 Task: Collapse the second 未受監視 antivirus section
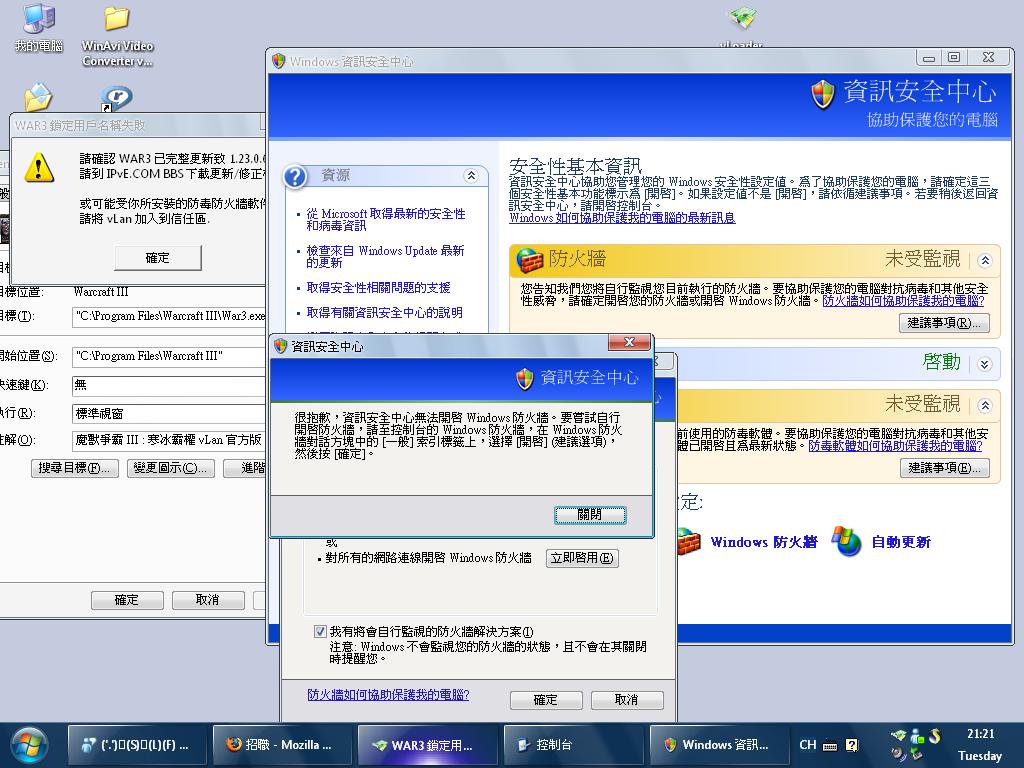coord(985,406)
